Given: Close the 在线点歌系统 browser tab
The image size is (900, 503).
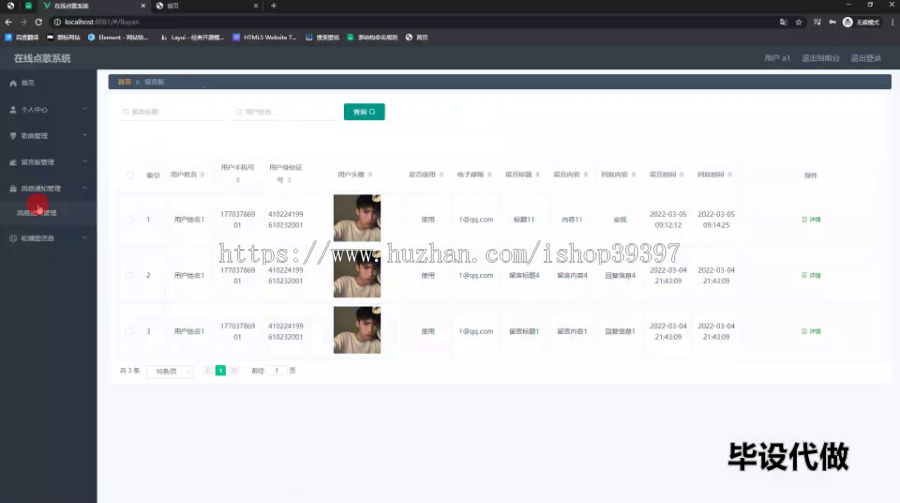Looking at the screenshot, I should coord(143,6).
